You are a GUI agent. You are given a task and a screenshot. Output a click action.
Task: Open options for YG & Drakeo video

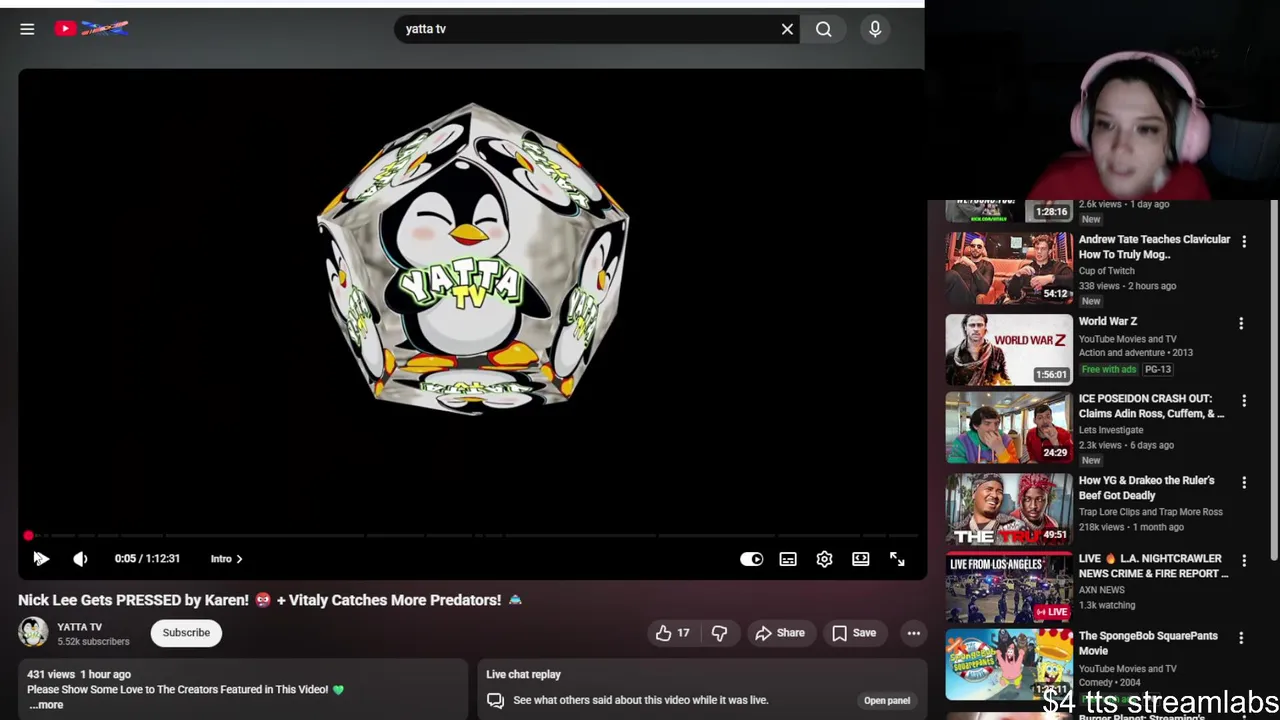tap(1244, 483)
